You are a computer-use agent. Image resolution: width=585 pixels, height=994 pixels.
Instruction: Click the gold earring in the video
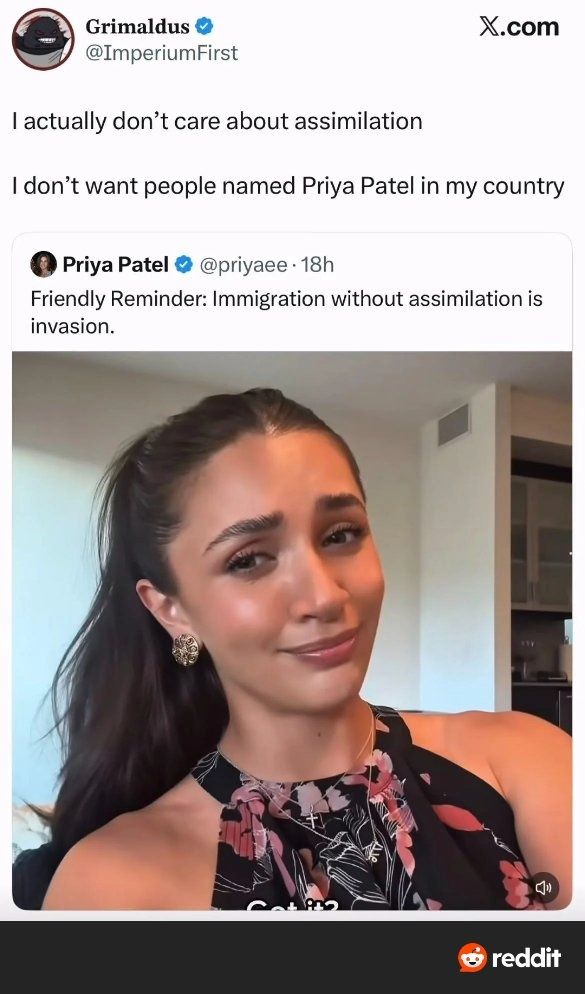[186, 649]
